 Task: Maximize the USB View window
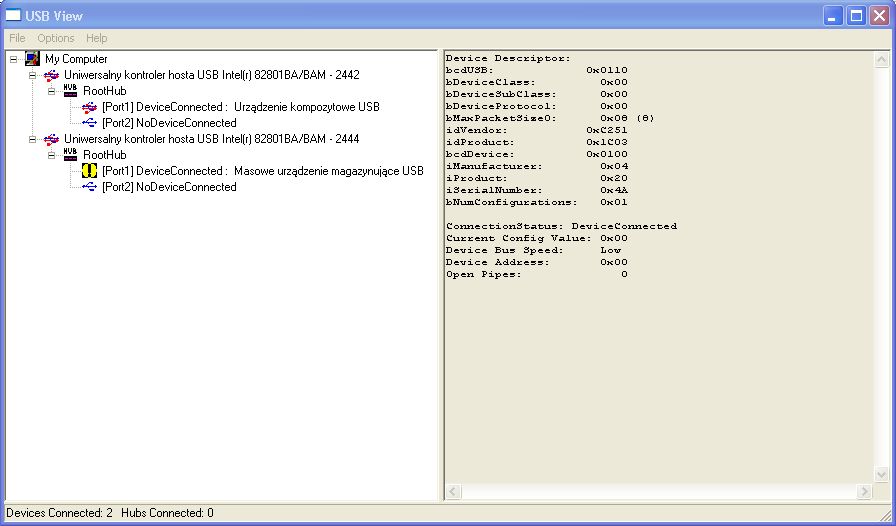tap(856, 15)
